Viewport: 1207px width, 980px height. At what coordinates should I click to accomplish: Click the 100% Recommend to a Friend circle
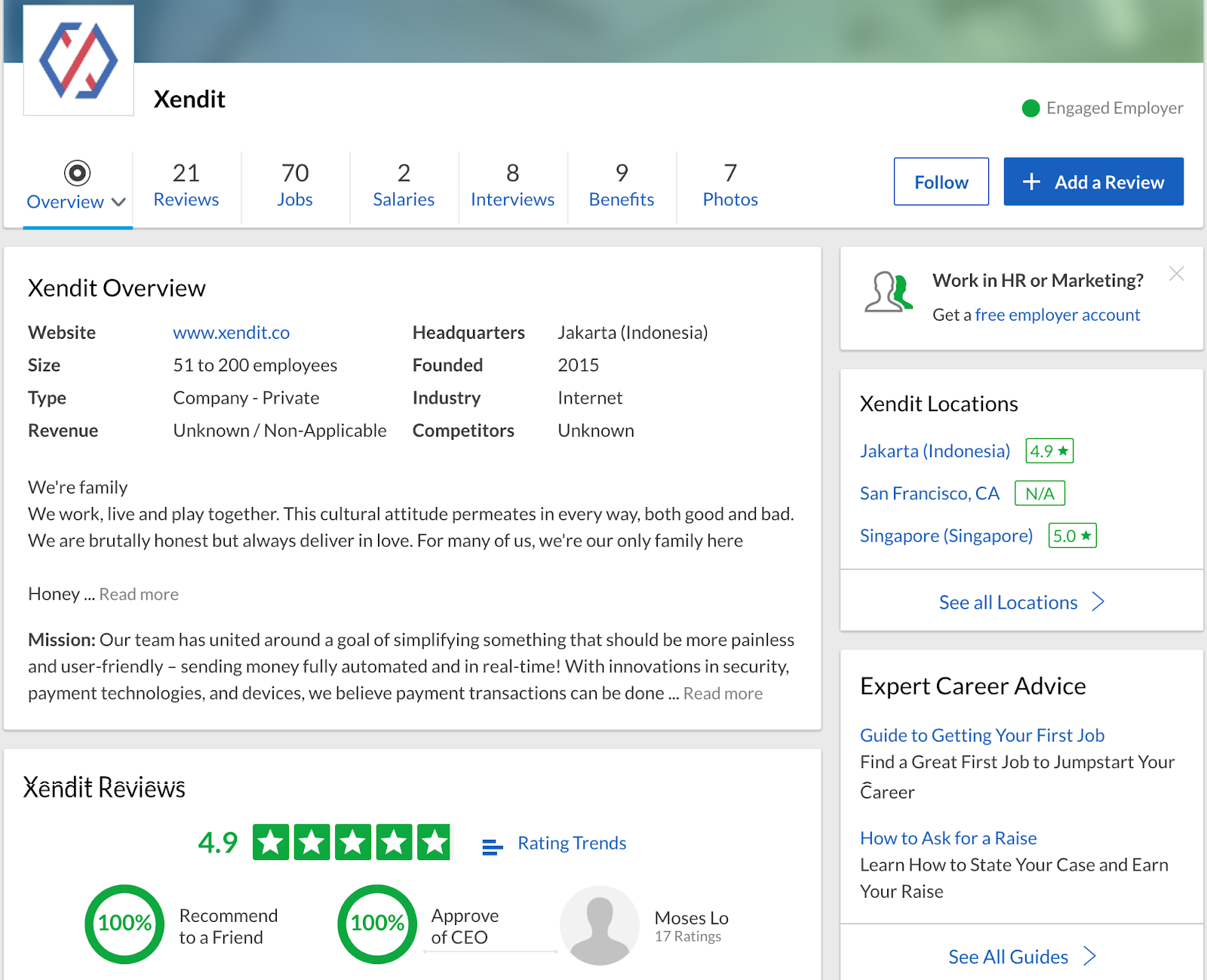click(x=124, y=923)
